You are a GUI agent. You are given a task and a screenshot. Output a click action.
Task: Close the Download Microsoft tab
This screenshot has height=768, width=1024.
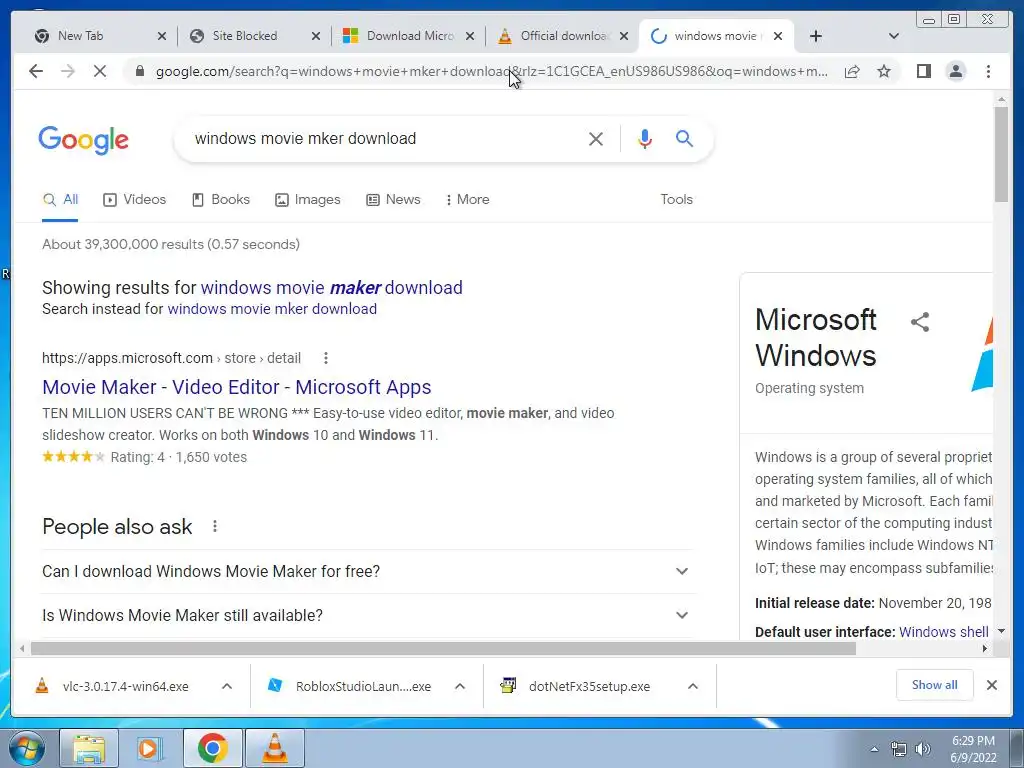tap(470, 37)
